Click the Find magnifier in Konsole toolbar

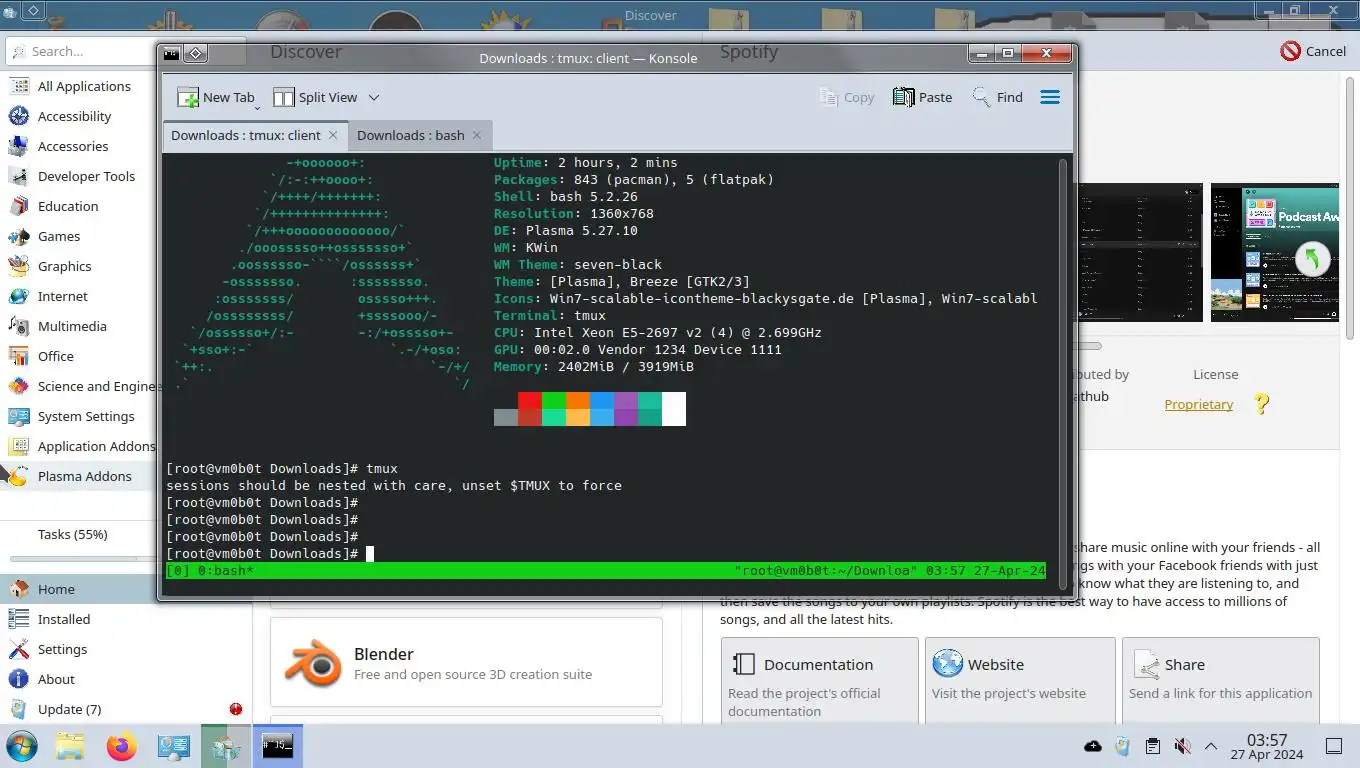[x=981, y=97]
